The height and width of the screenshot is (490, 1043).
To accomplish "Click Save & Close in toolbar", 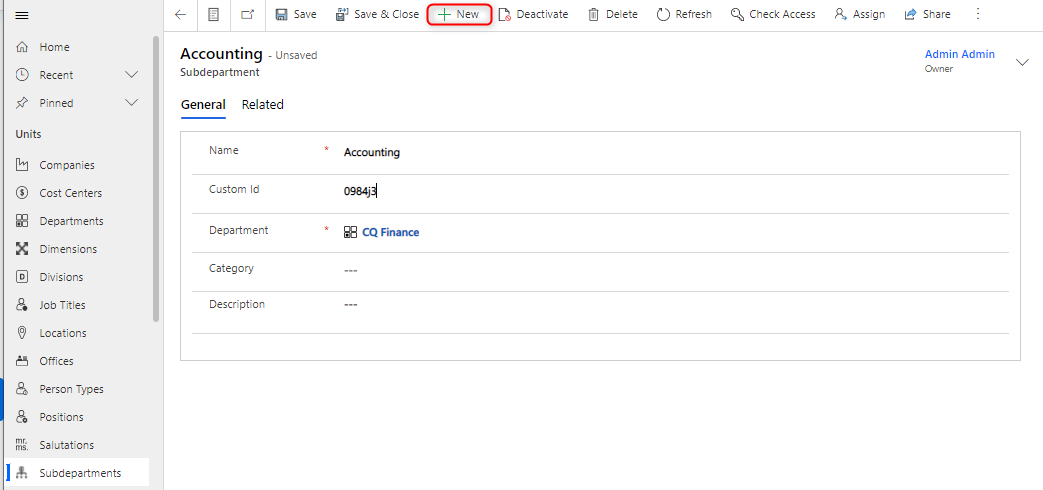I will coord(377,15).
